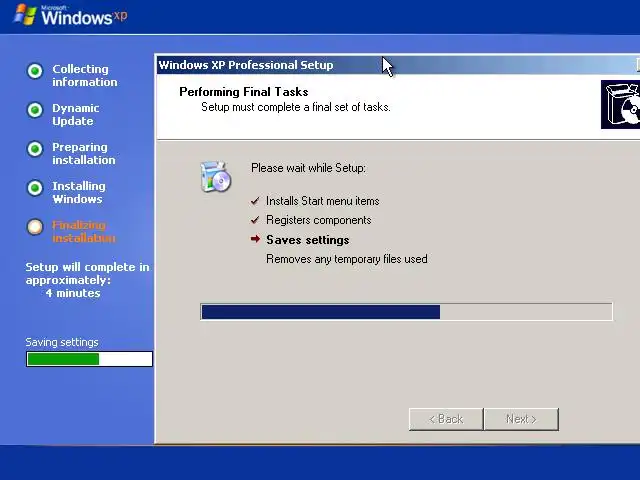Click orange 'Finalizing installation' label

coord(84,231)
